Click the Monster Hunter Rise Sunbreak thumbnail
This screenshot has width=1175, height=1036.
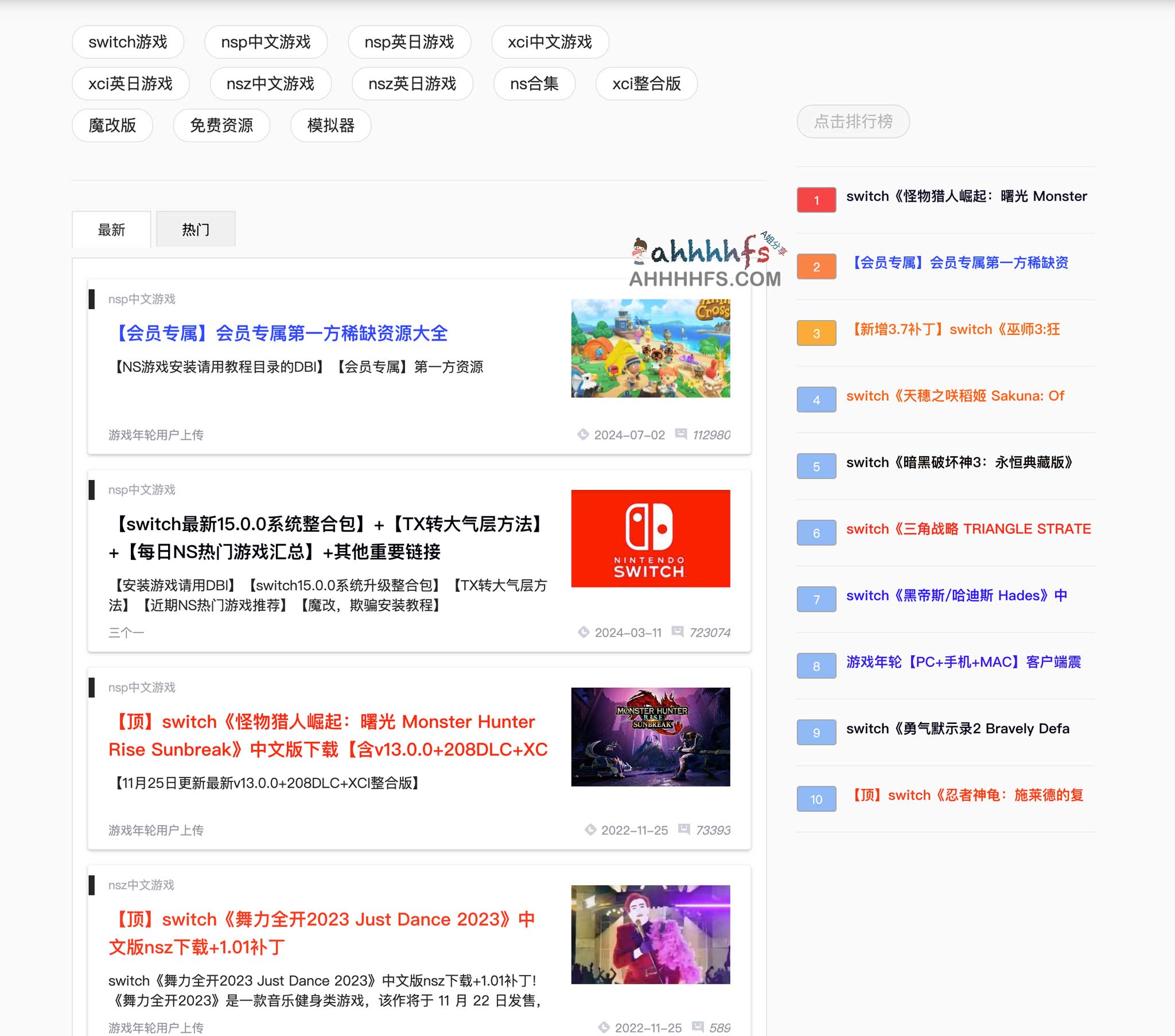pyautogui.click(x=650, y=737)
